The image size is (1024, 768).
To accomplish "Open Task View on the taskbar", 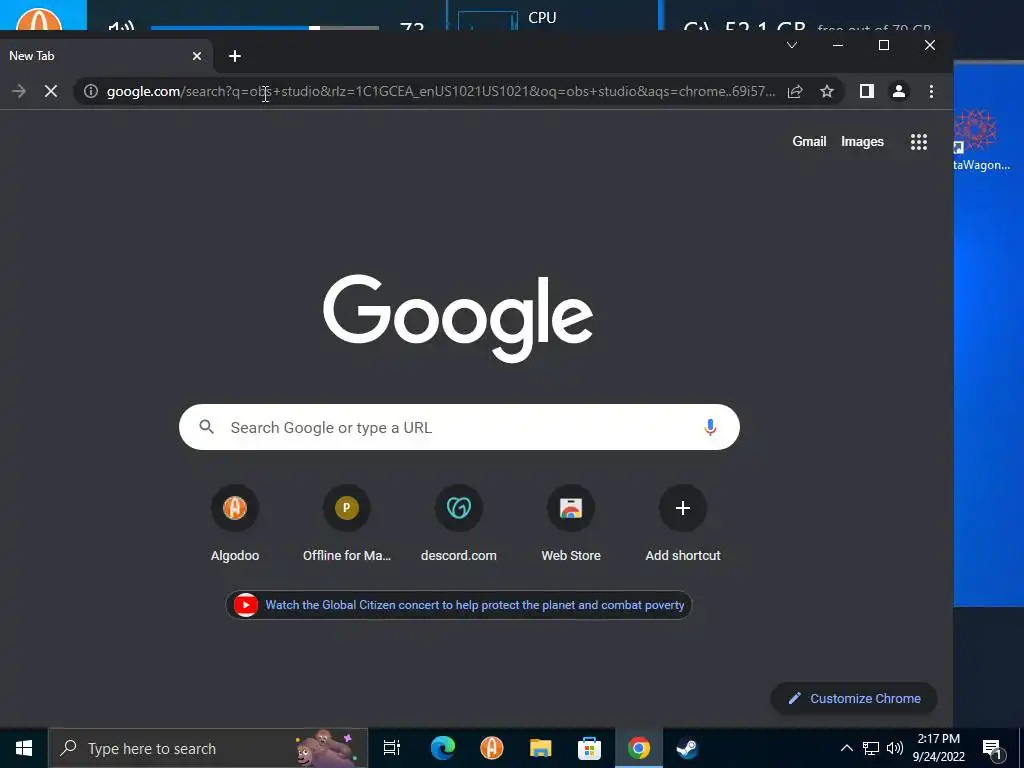I will point(392,748).
